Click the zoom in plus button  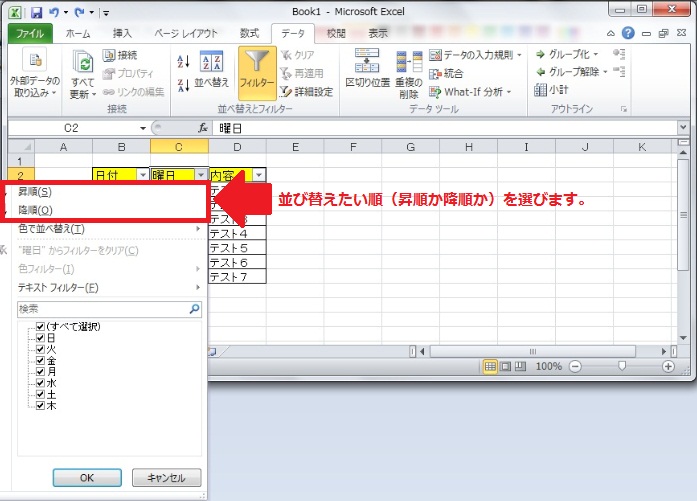click(668, 366)
